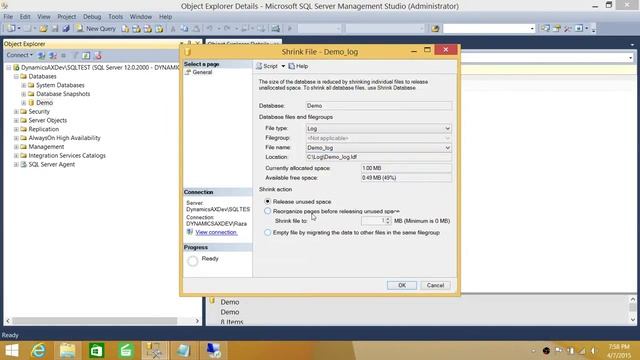The height and width of the screenshot is (360, 640).
Task: Click the Activity Monitor icon in toolbar
Action: pyautogui.click(x=276, y=29)
